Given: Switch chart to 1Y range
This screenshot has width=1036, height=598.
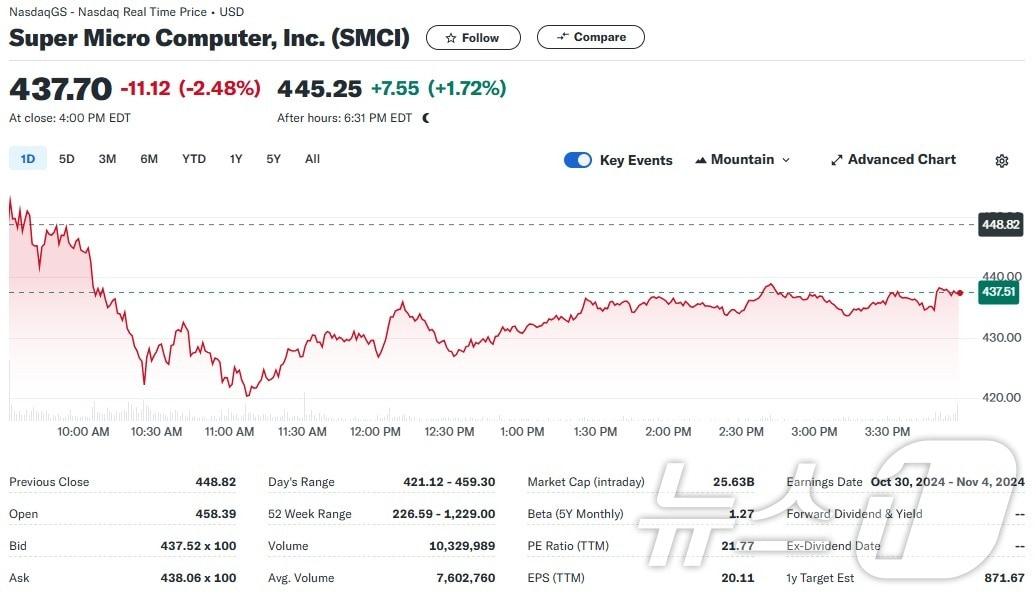Looking at the screenshot, I should [236, 159].
